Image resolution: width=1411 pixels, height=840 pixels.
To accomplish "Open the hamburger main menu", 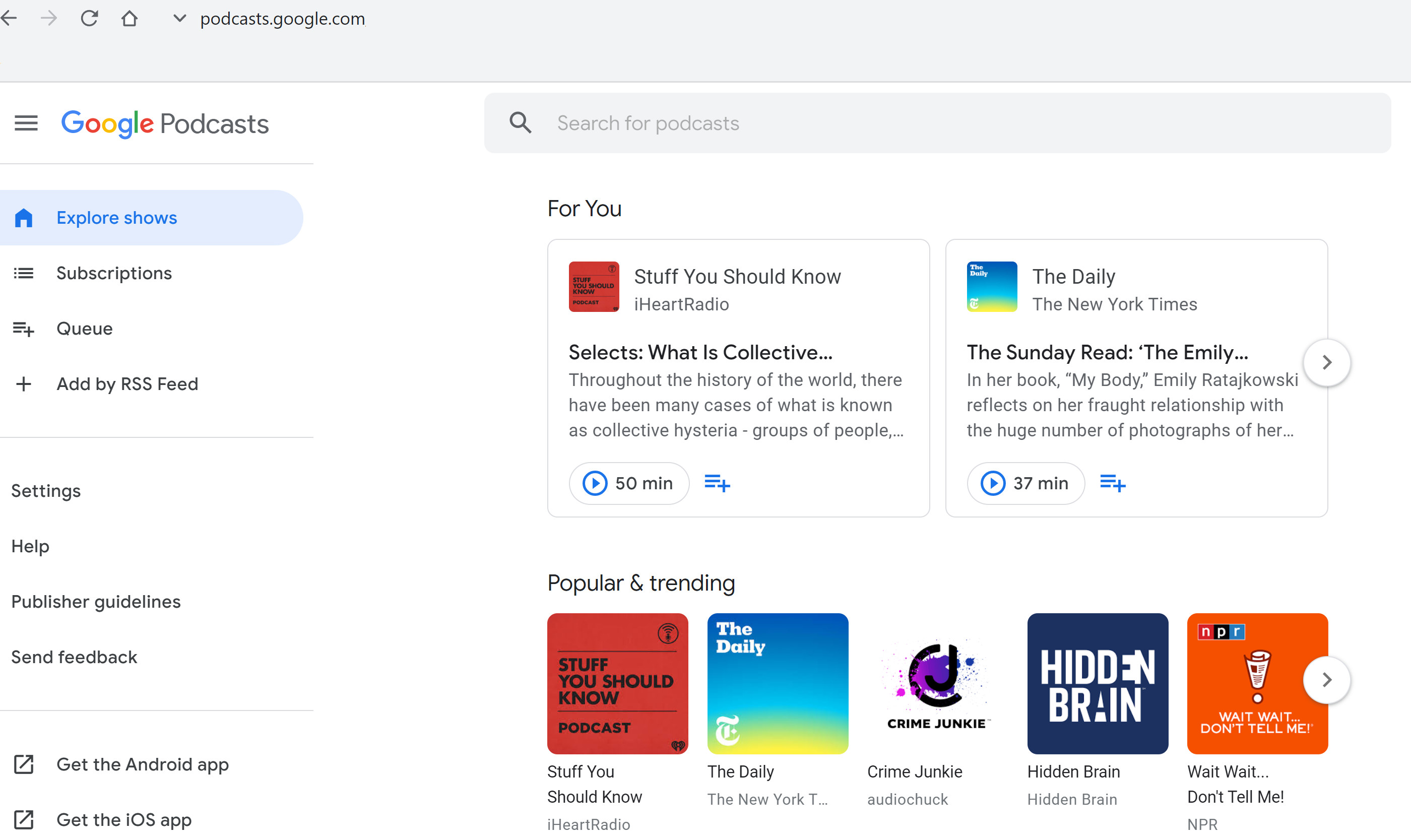I will pos(26,123).
